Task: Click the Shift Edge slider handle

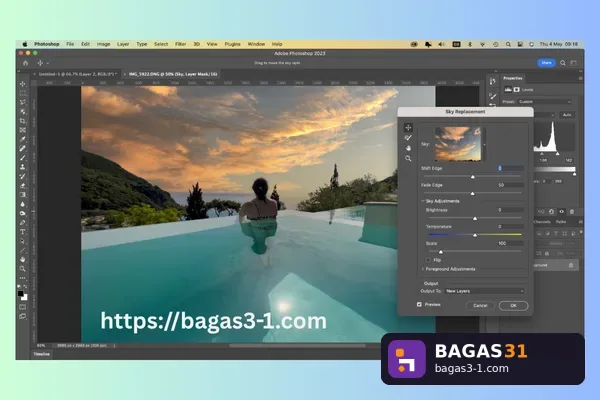Action: pyautogui.click(x=473, y=176)
